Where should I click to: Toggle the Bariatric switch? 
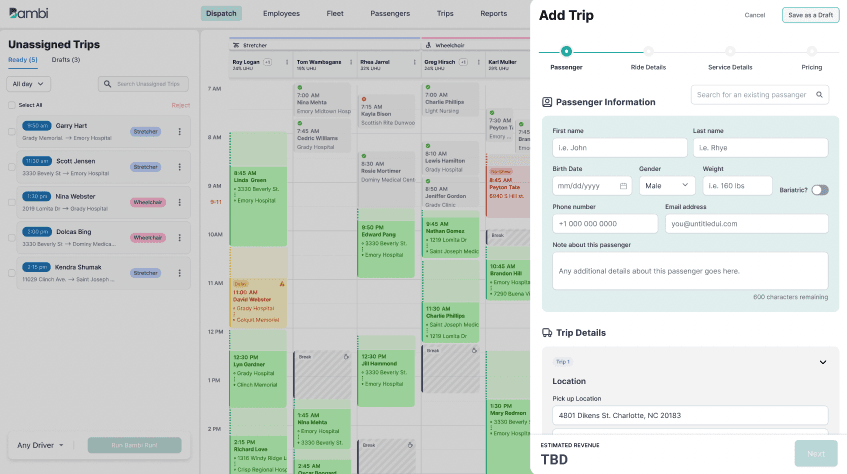pyautogui.click(x=819, y=190)
